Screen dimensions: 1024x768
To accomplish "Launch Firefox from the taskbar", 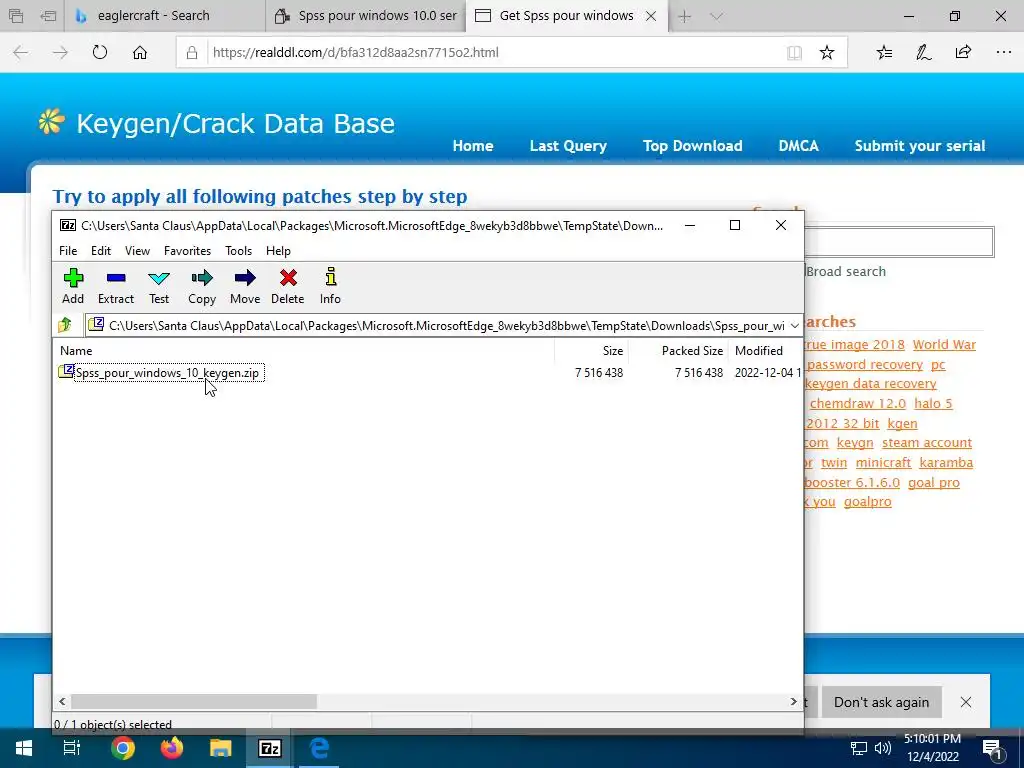I will point(172,748).
